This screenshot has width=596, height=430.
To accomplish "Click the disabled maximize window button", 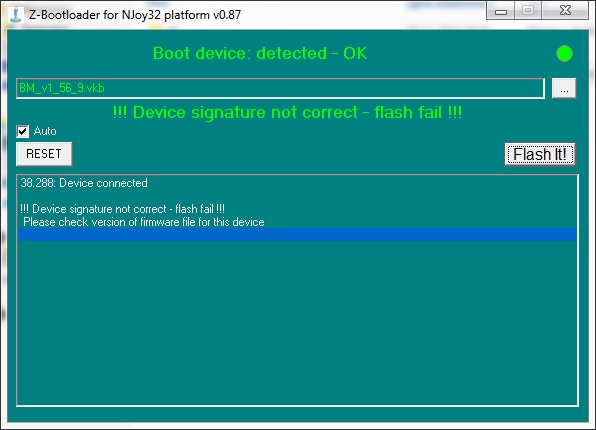I will pyautogui.click(x=528, y=11).
